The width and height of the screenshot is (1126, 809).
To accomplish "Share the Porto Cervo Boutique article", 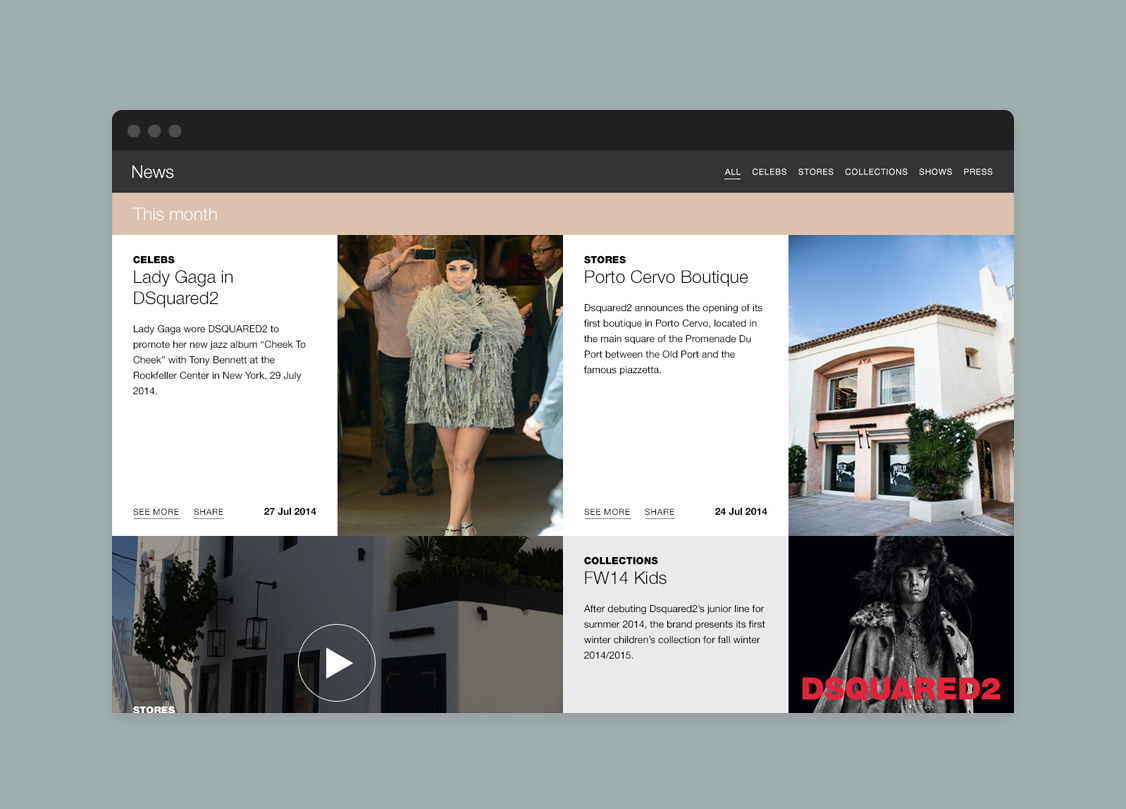I will [x=659, y=512].
